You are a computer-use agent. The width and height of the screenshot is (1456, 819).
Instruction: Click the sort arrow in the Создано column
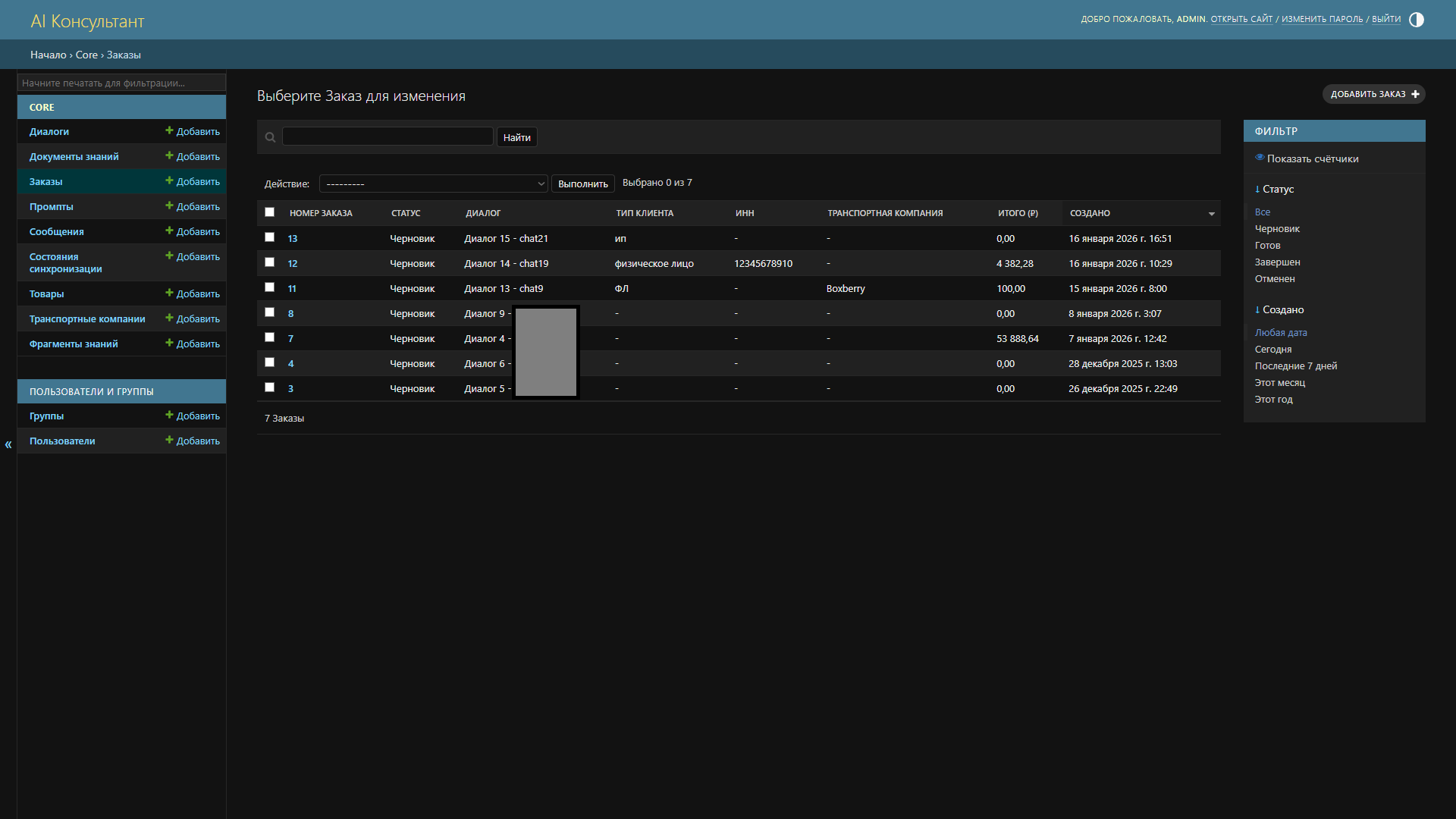click(1211, 214)
